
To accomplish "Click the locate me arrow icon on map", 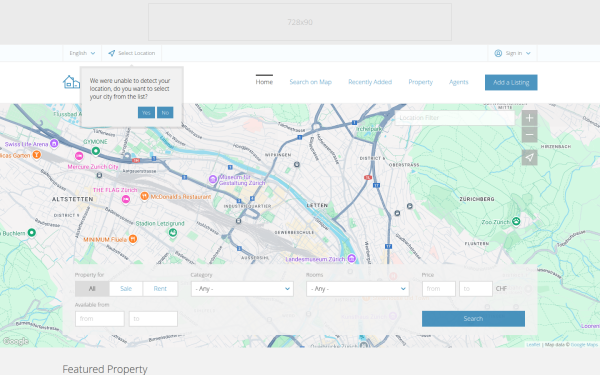I will [529, 157].
